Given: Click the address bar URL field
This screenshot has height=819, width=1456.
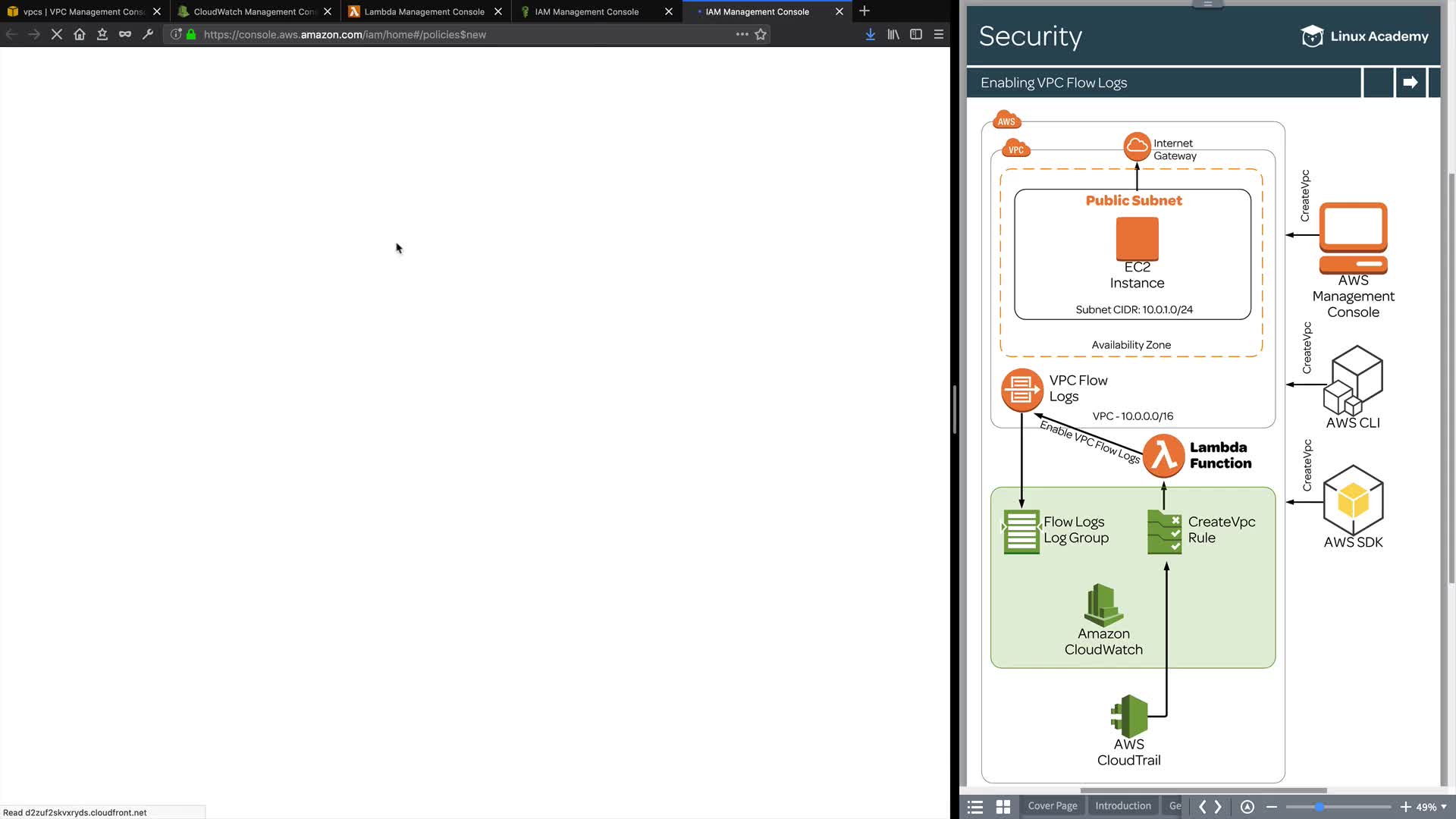Looking at the screenshot, I should pos(455,34).
